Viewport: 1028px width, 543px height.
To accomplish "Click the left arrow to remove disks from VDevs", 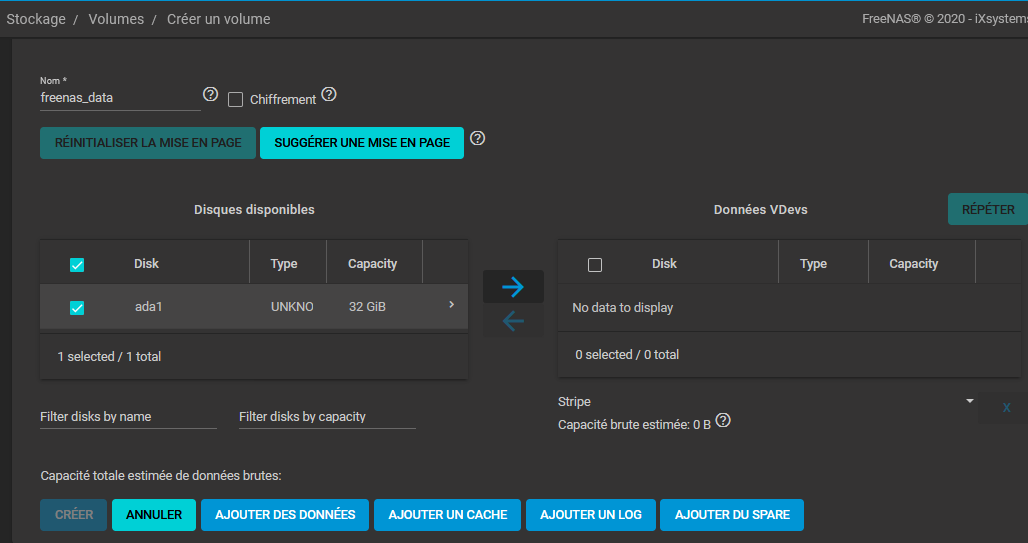I will [x=513, y=321].
